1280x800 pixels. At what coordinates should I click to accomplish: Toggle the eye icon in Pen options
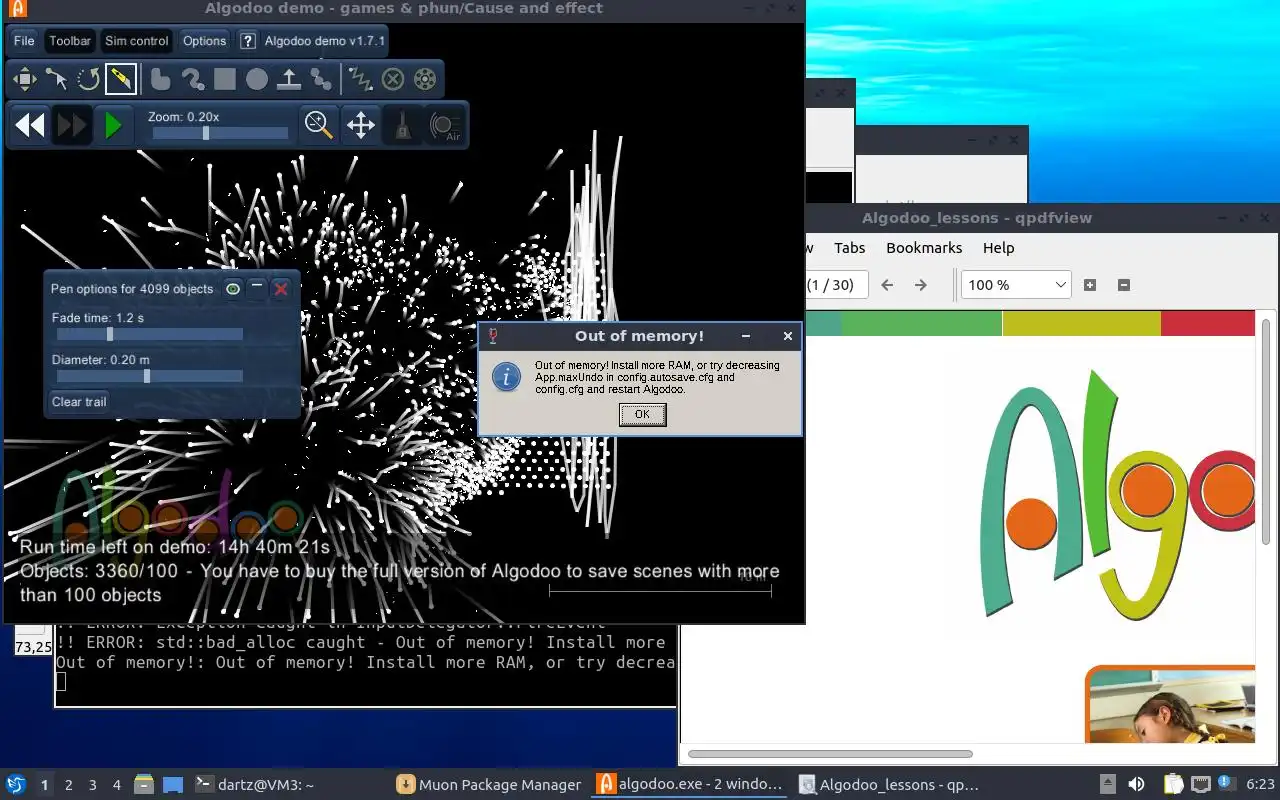point(233,289)
